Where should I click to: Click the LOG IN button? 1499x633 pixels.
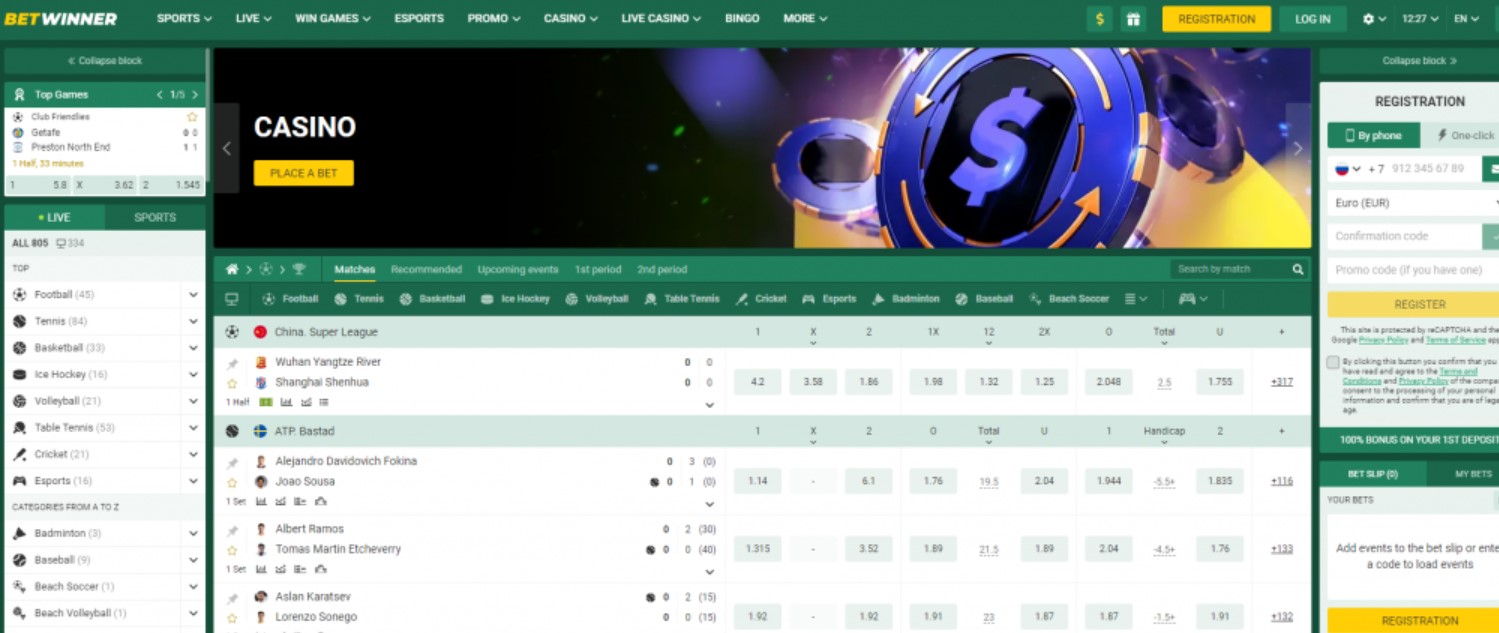point(1313,19)
